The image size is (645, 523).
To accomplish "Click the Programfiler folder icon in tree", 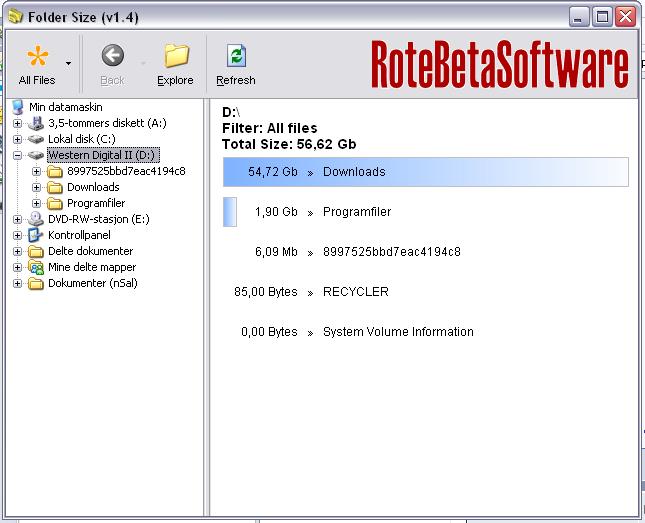I will 55,203.
